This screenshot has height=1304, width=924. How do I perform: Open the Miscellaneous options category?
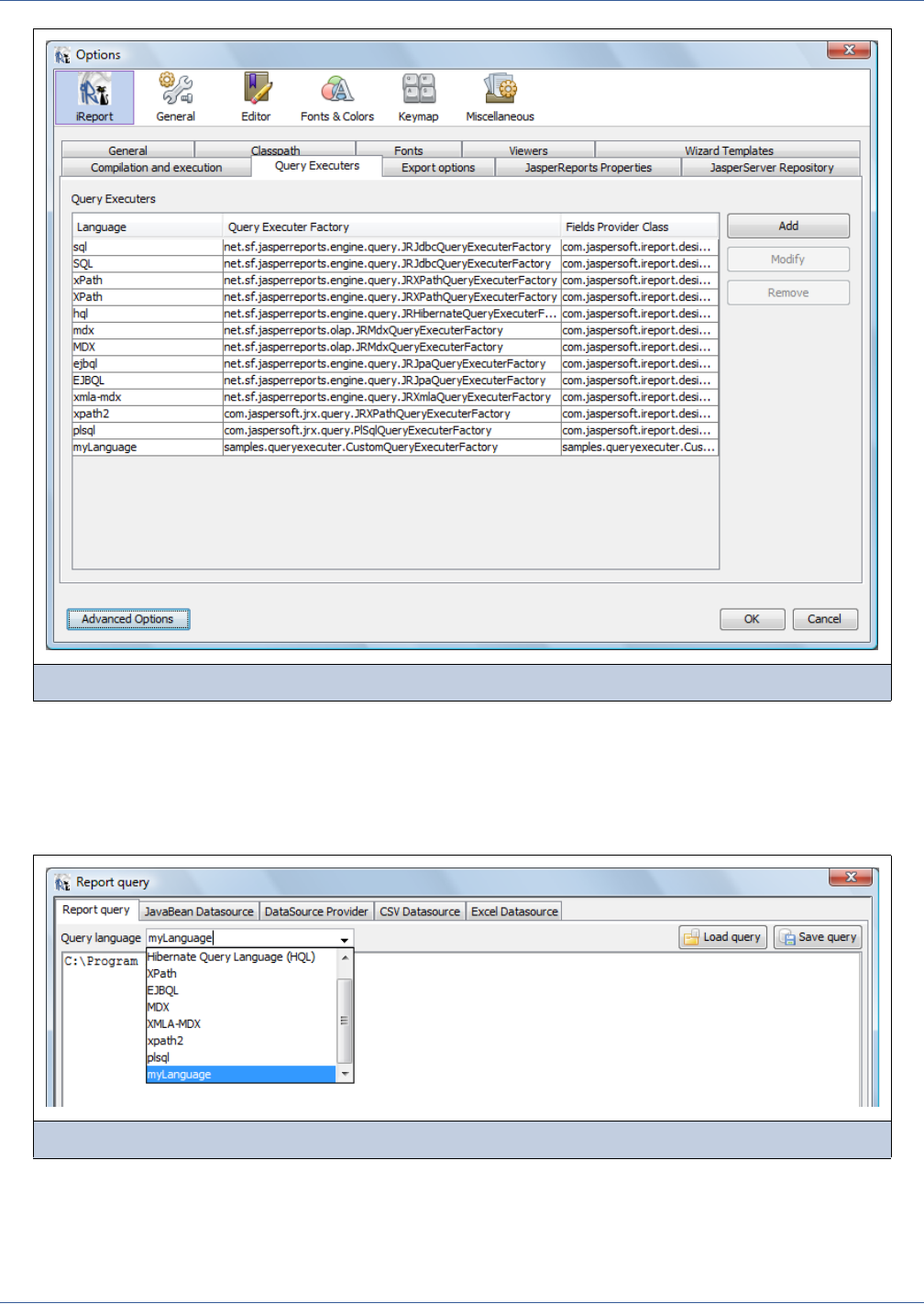(x=500, y=97)
